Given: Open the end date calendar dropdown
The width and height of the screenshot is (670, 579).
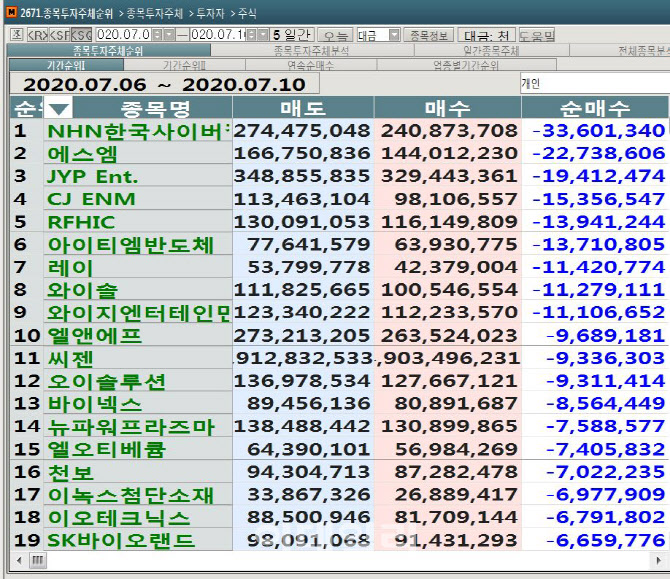Looking at the screenshot, I should [263, 35].
